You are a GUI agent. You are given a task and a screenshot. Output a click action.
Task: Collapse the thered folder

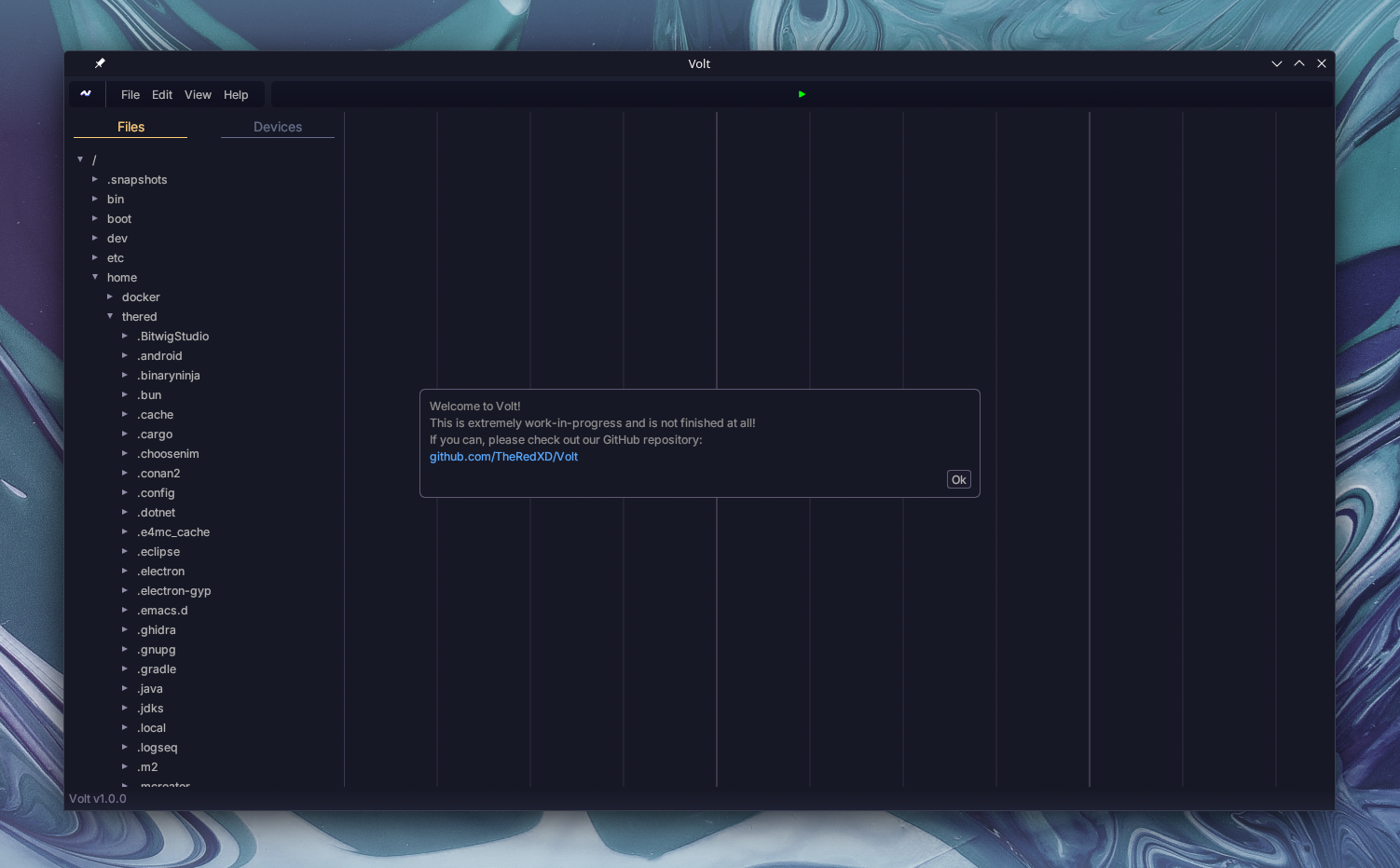(110, 316)
